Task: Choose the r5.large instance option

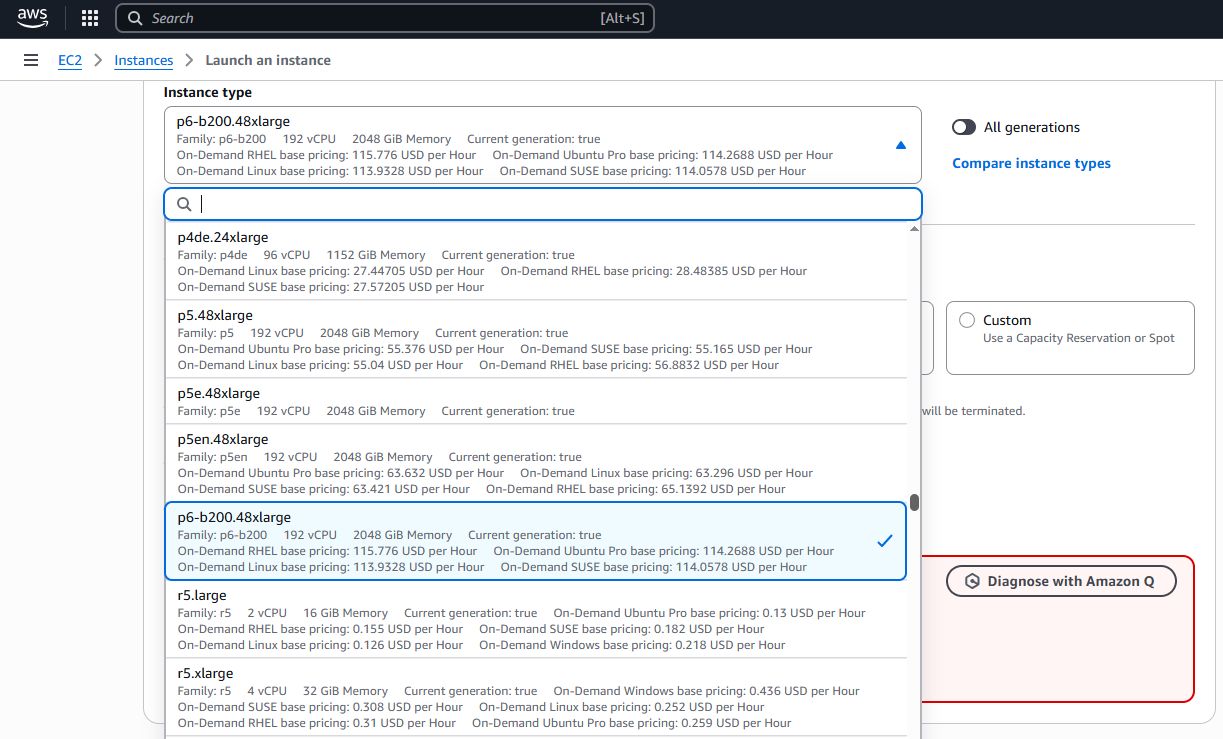Action: pos(536,619)
